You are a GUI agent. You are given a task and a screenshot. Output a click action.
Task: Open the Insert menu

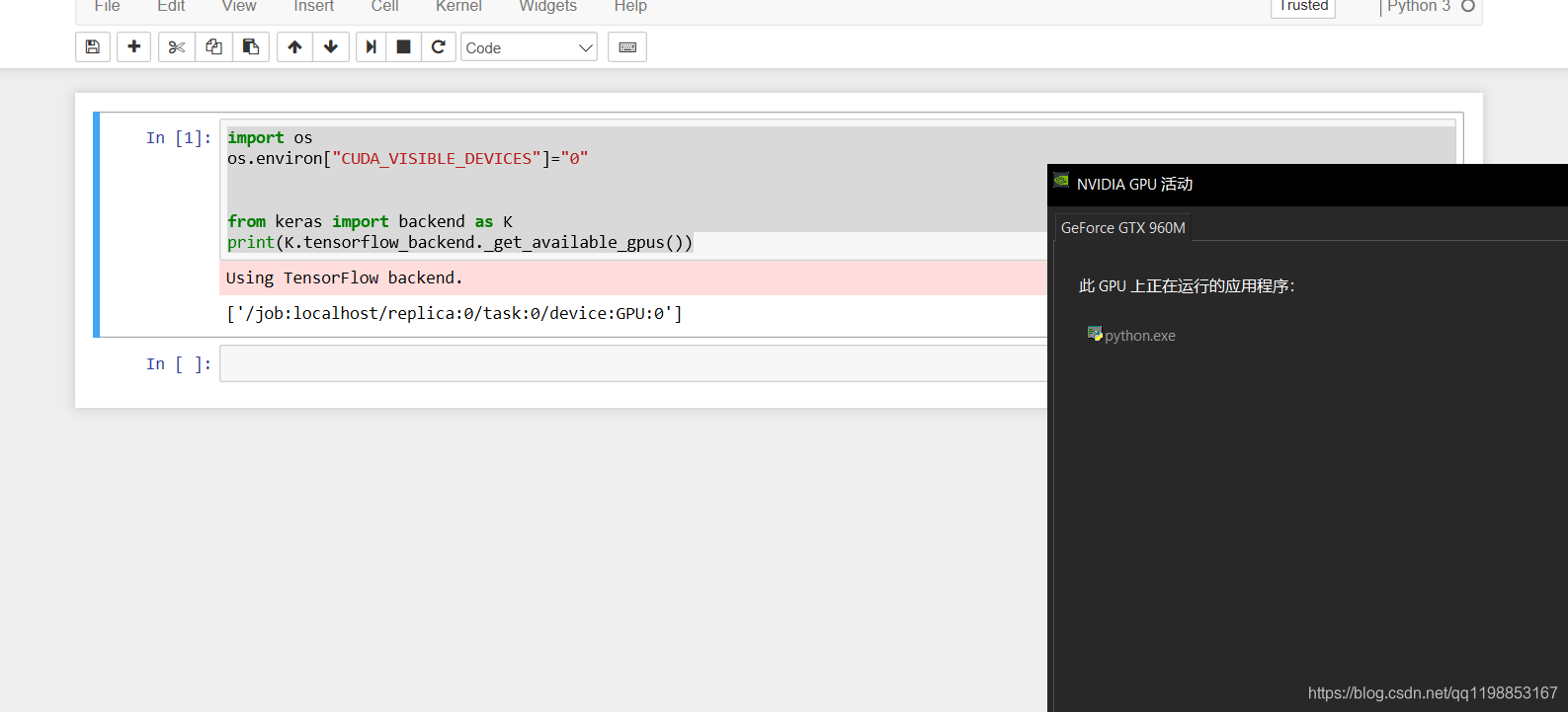tap(314, 7)
